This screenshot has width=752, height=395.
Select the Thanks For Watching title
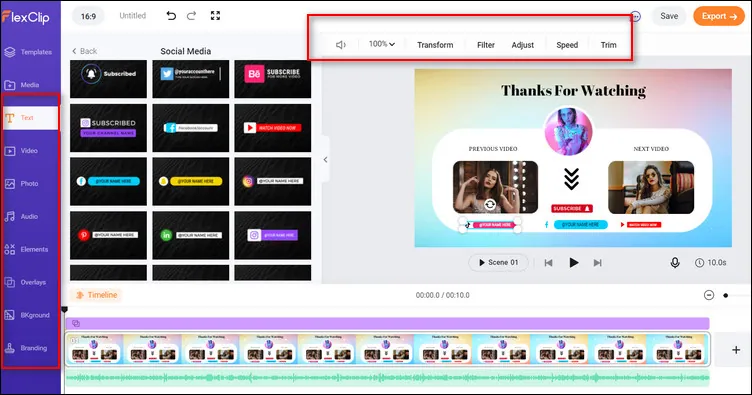pos(573,91)
